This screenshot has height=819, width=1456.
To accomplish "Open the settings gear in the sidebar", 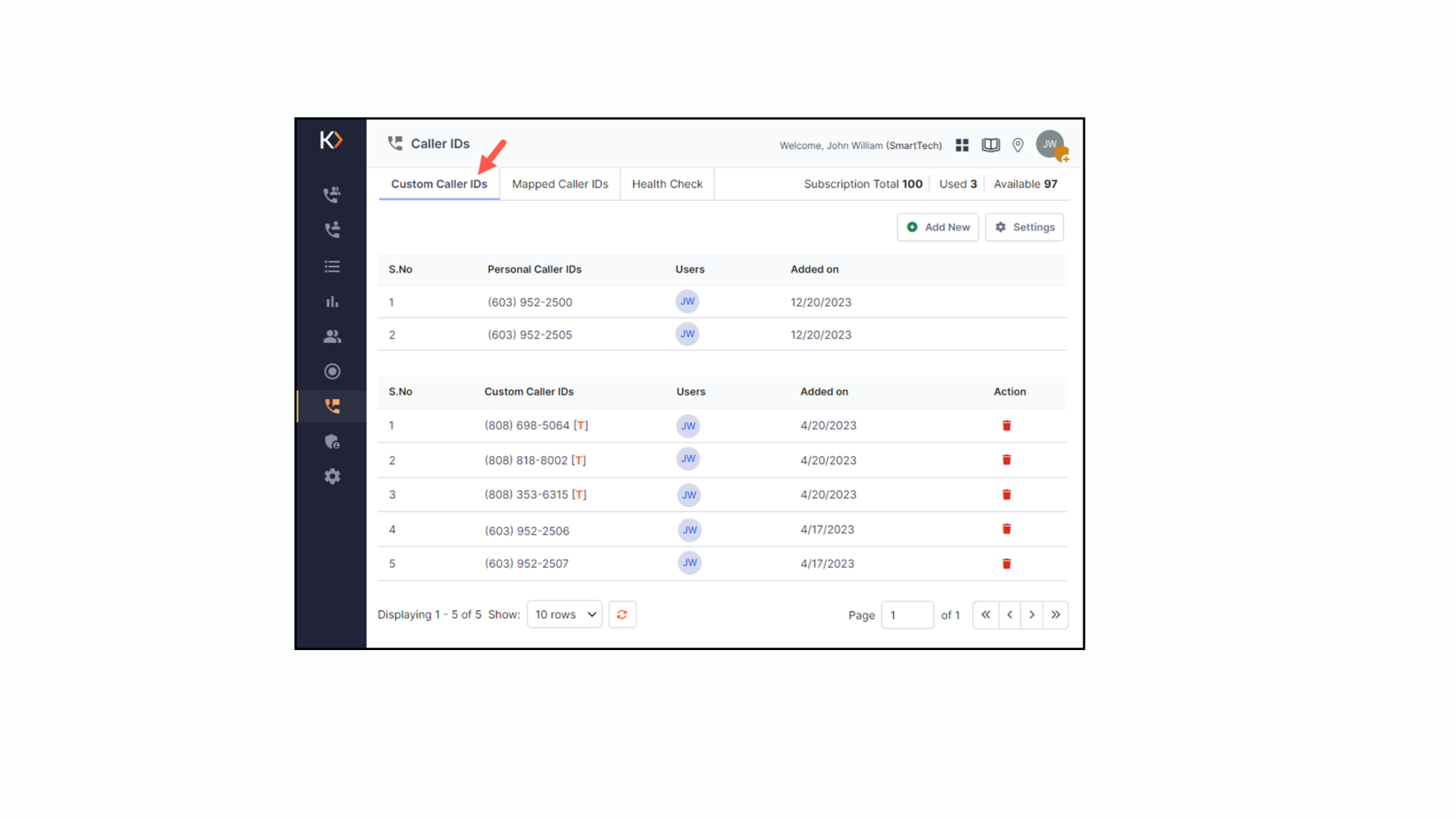I will click(332, 476).
